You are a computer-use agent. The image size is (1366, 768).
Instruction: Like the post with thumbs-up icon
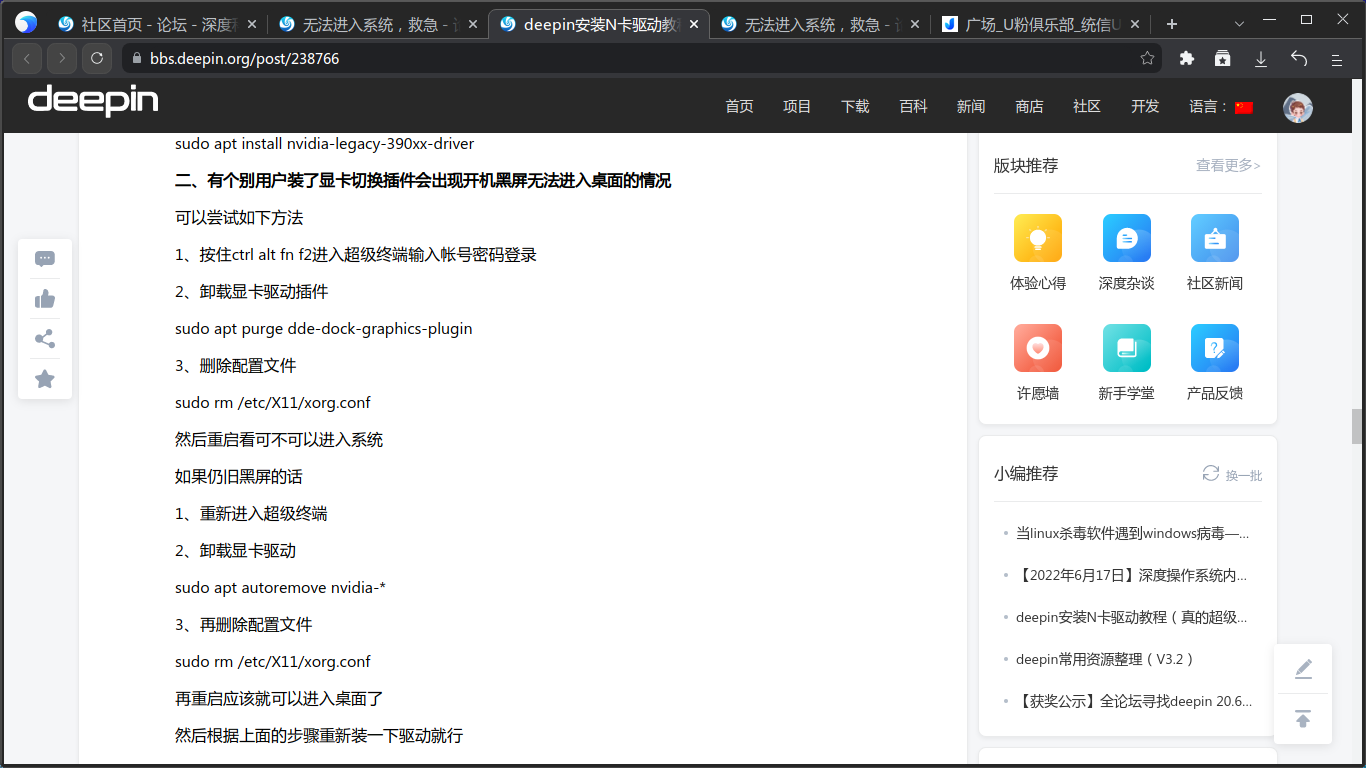[x=45, y=299]
